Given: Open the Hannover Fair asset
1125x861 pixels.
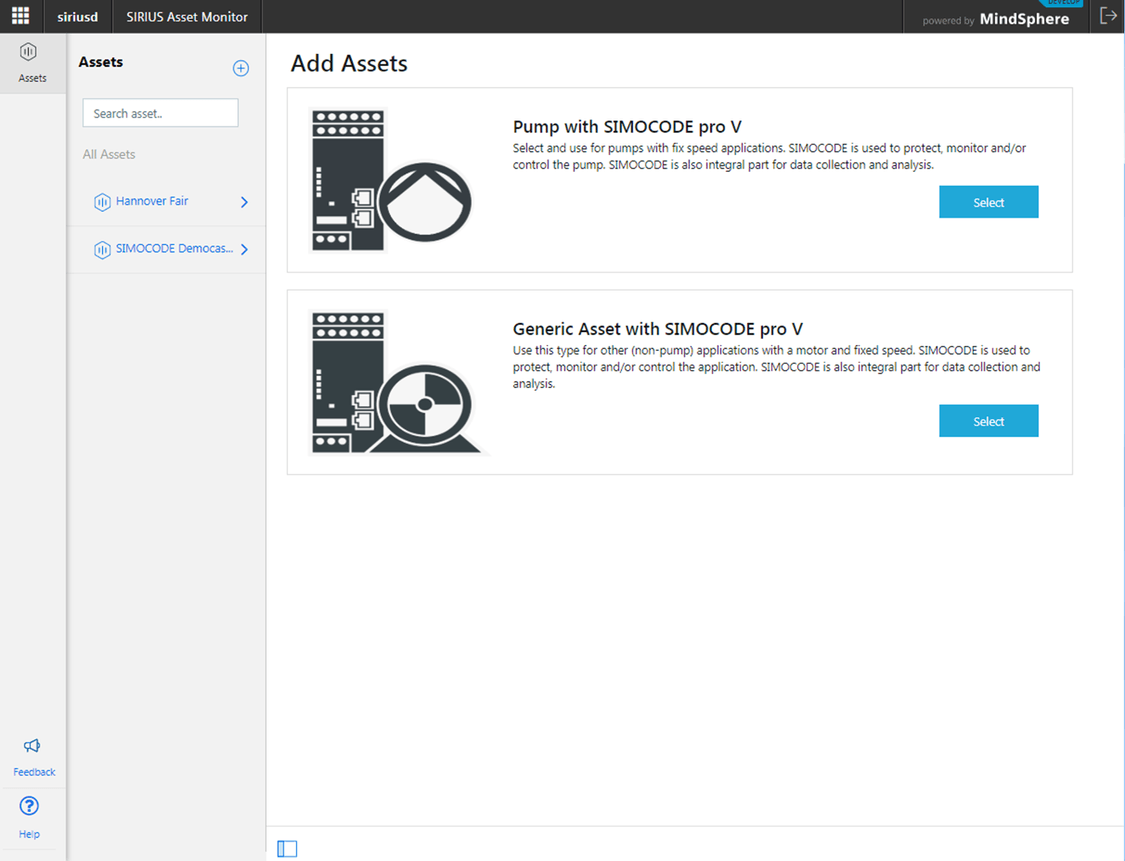Looking at the screenshot, I should tap(166, 202).
